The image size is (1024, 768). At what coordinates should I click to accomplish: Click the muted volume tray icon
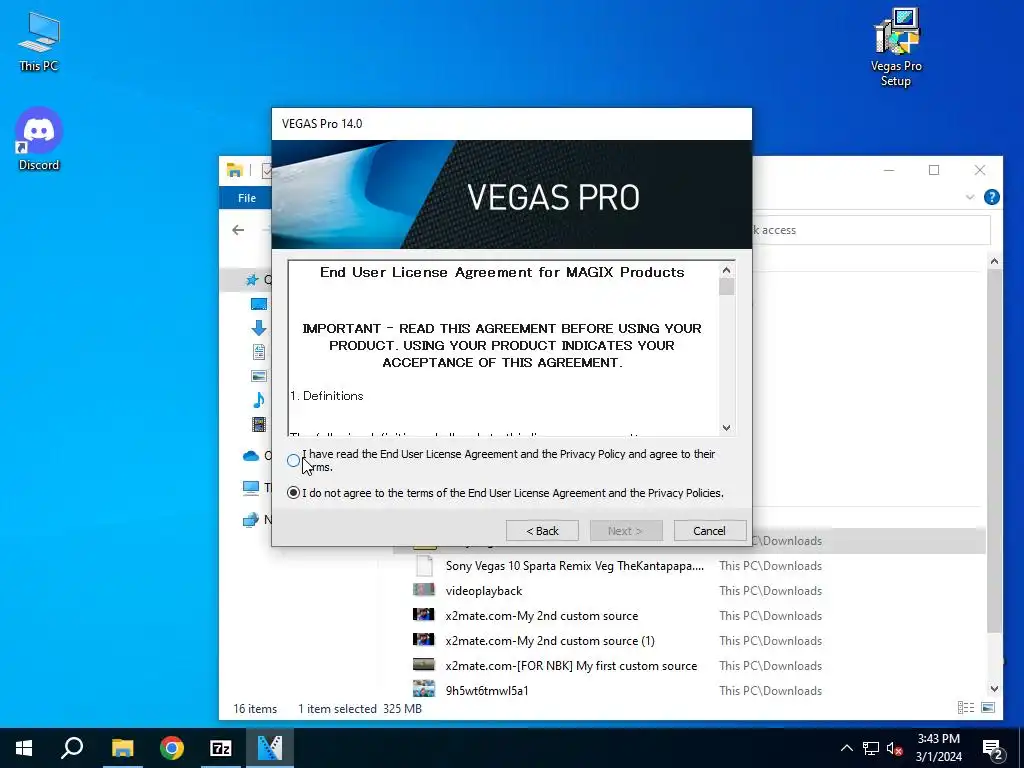click(x=895, y=748)
